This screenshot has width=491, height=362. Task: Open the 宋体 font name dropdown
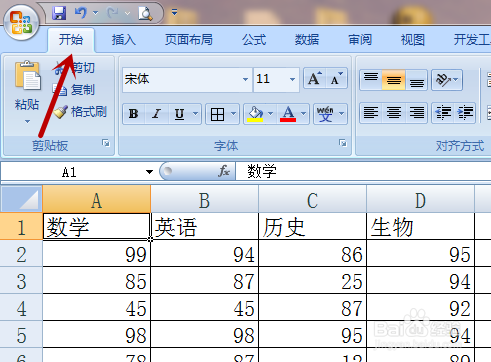[x=245, y=79]
